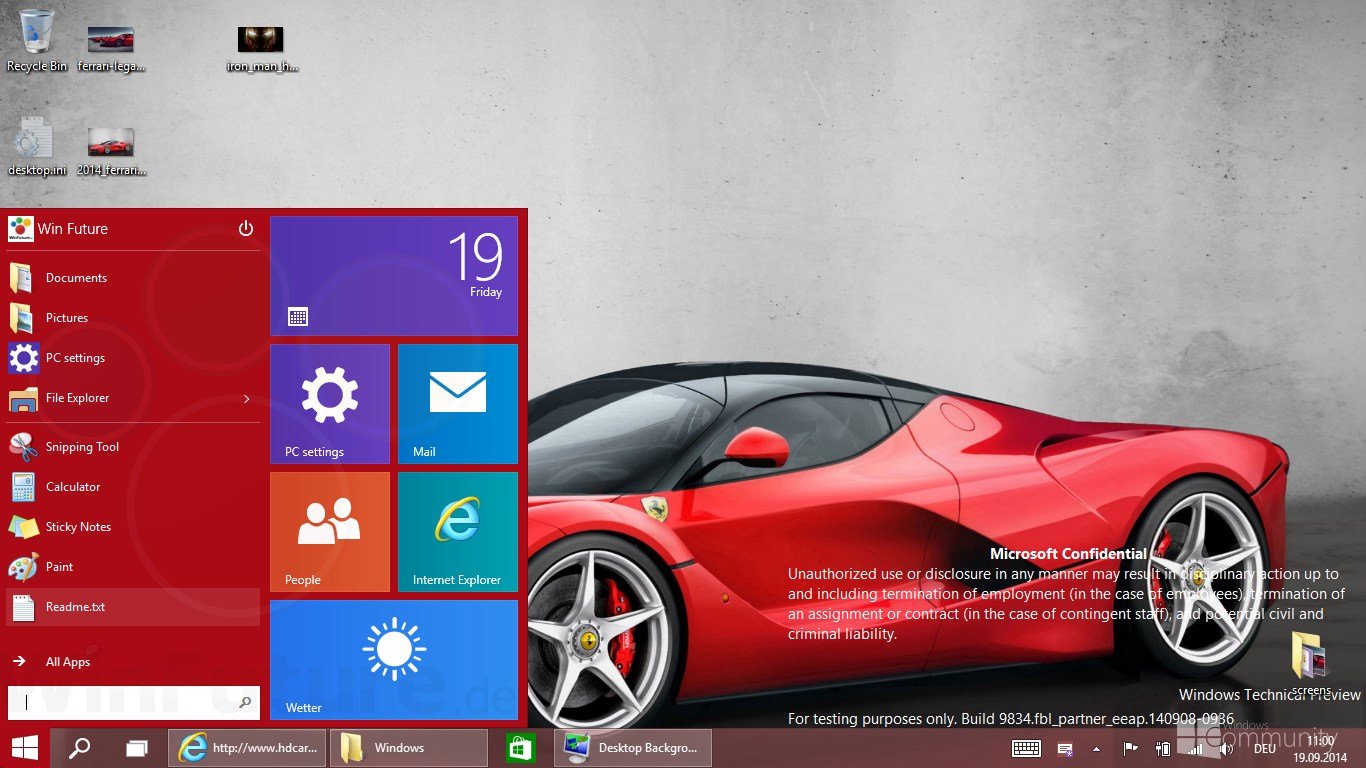The width and height of the screenshot is (1366, 768).
Task: Click the power icon in the Start menu
Action: click(246, 229)
